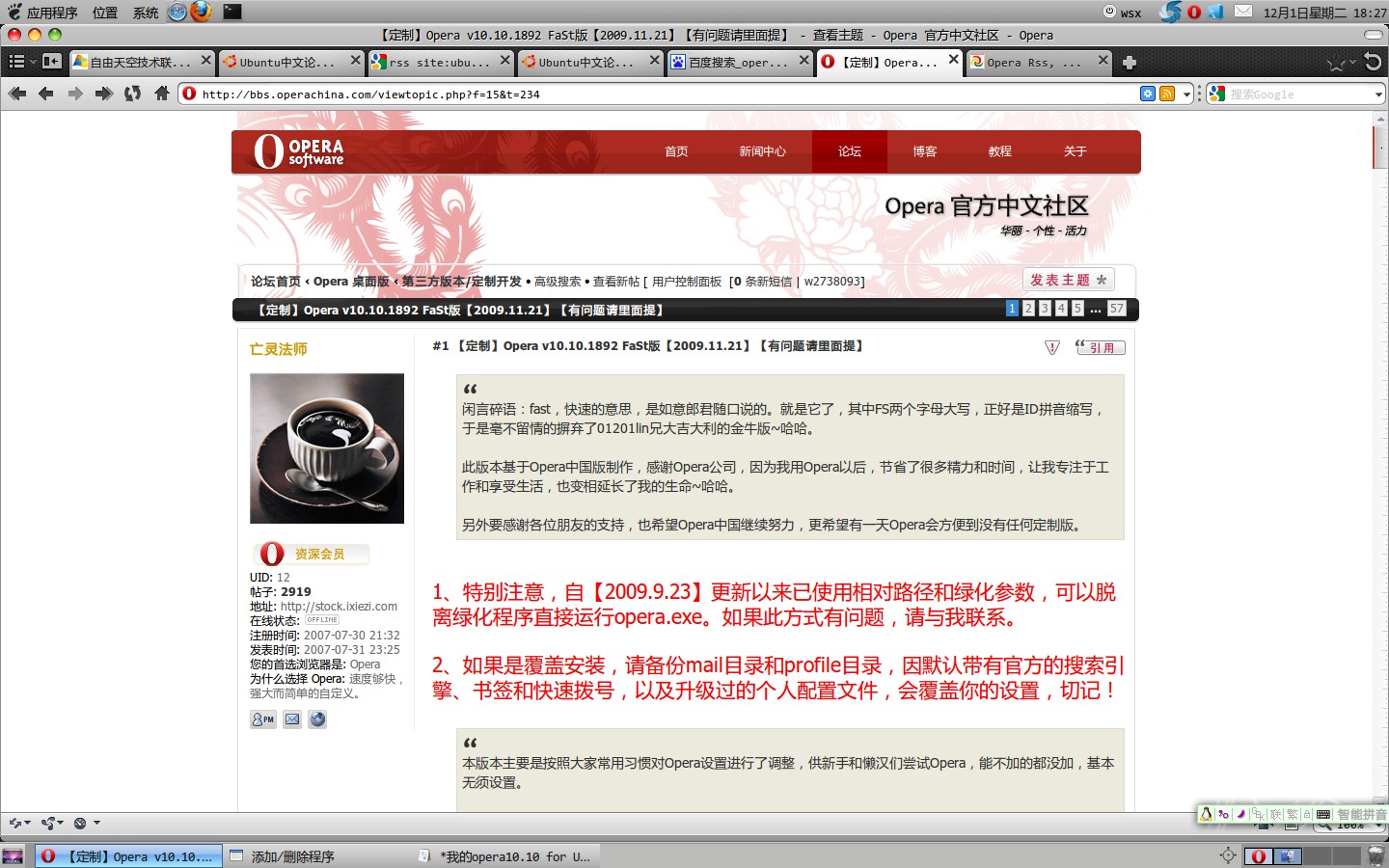Click the show desktop icon in bottom panel
The image size is (1389, 868).
(x=13, y=855)
